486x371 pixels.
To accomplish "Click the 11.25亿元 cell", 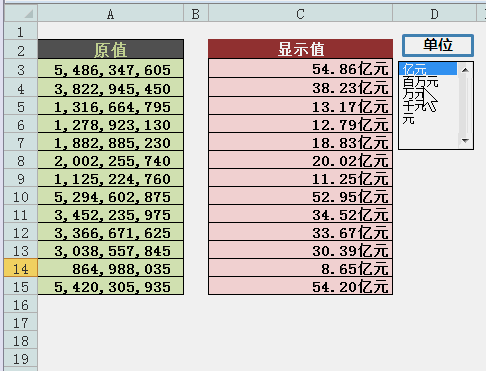I will [x=300, y=178].
